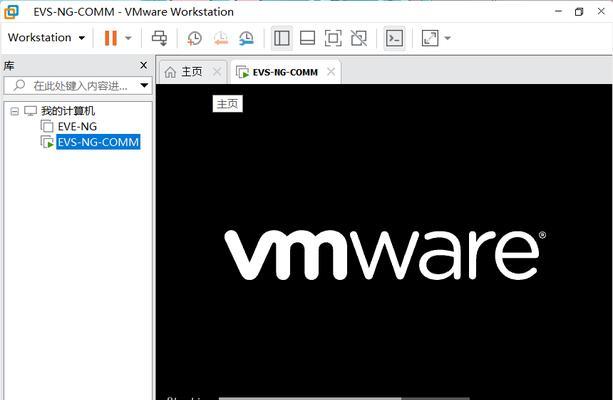This screenshot has height=400, width=613.
Task: Restore down the VMware Workstation window
Action: click(x=579, y=11)
